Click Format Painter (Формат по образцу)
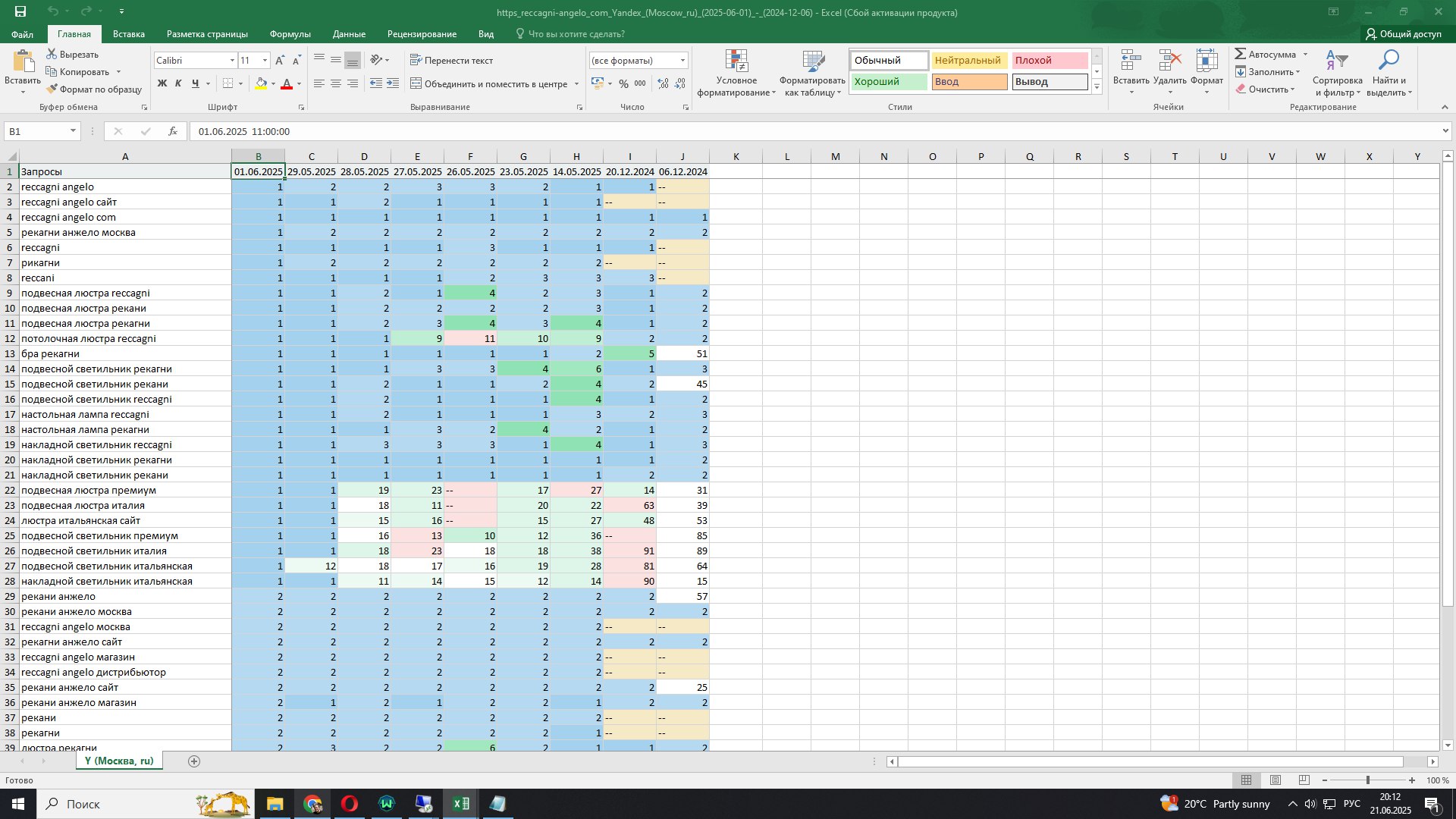 point(94,89)
